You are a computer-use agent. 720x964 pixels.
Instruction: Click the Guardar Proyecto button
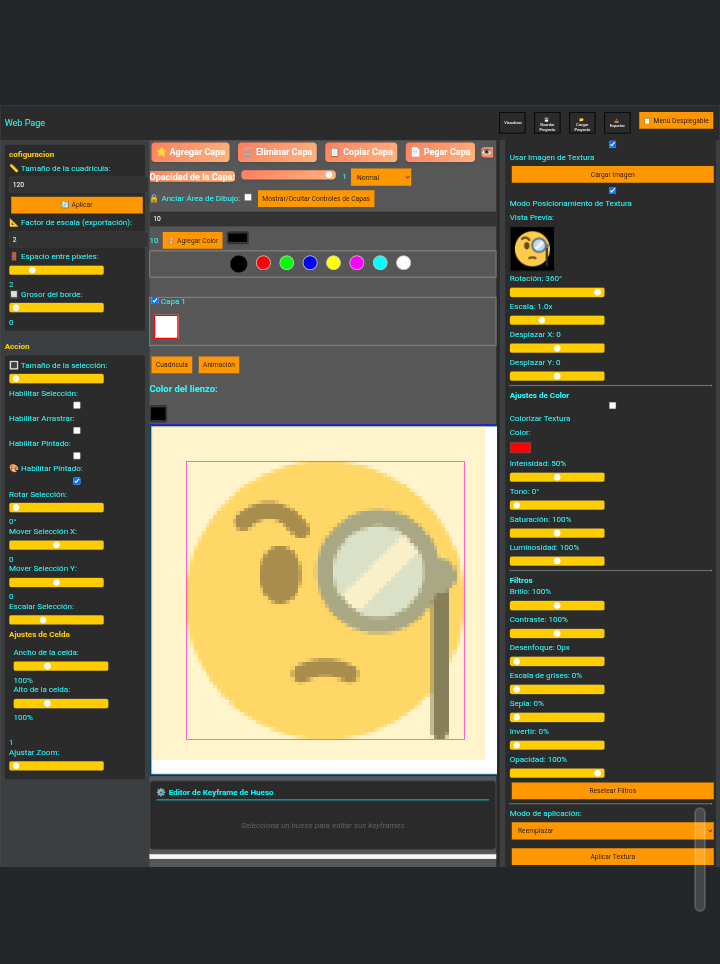(x=547, y=122)
